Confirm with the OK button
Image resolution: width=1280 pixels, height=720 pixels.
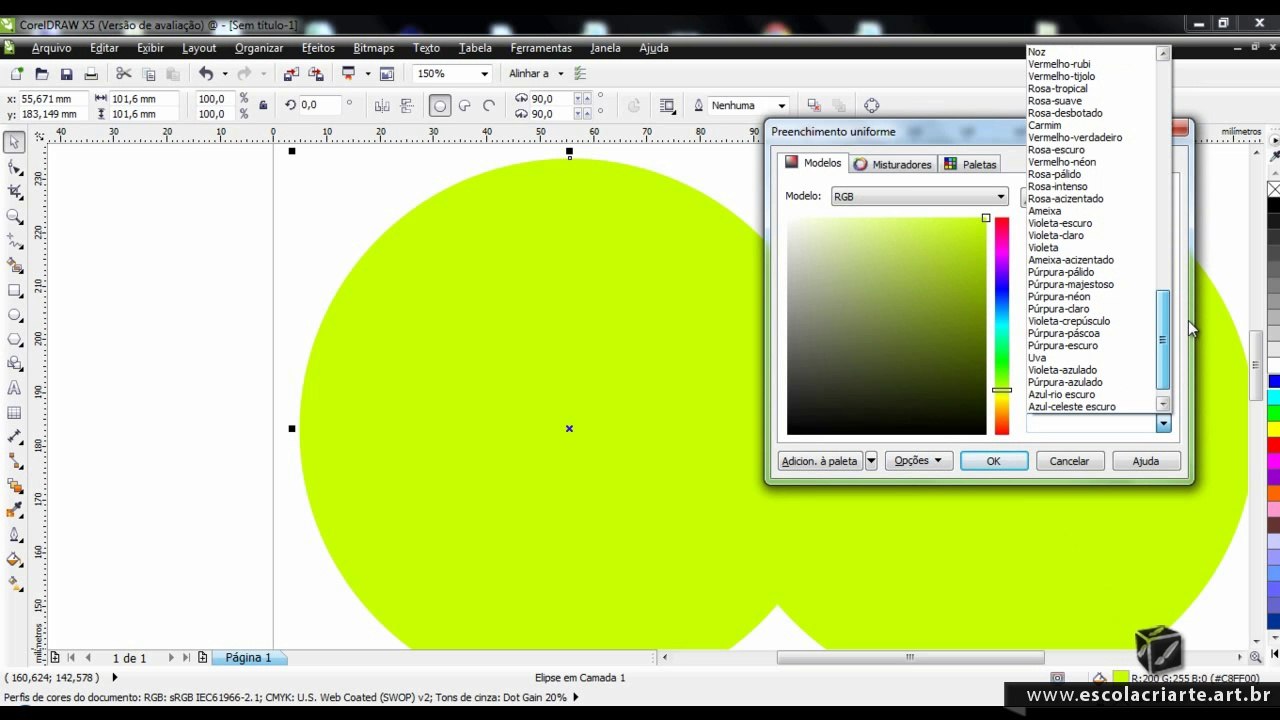tap(993, 461)
